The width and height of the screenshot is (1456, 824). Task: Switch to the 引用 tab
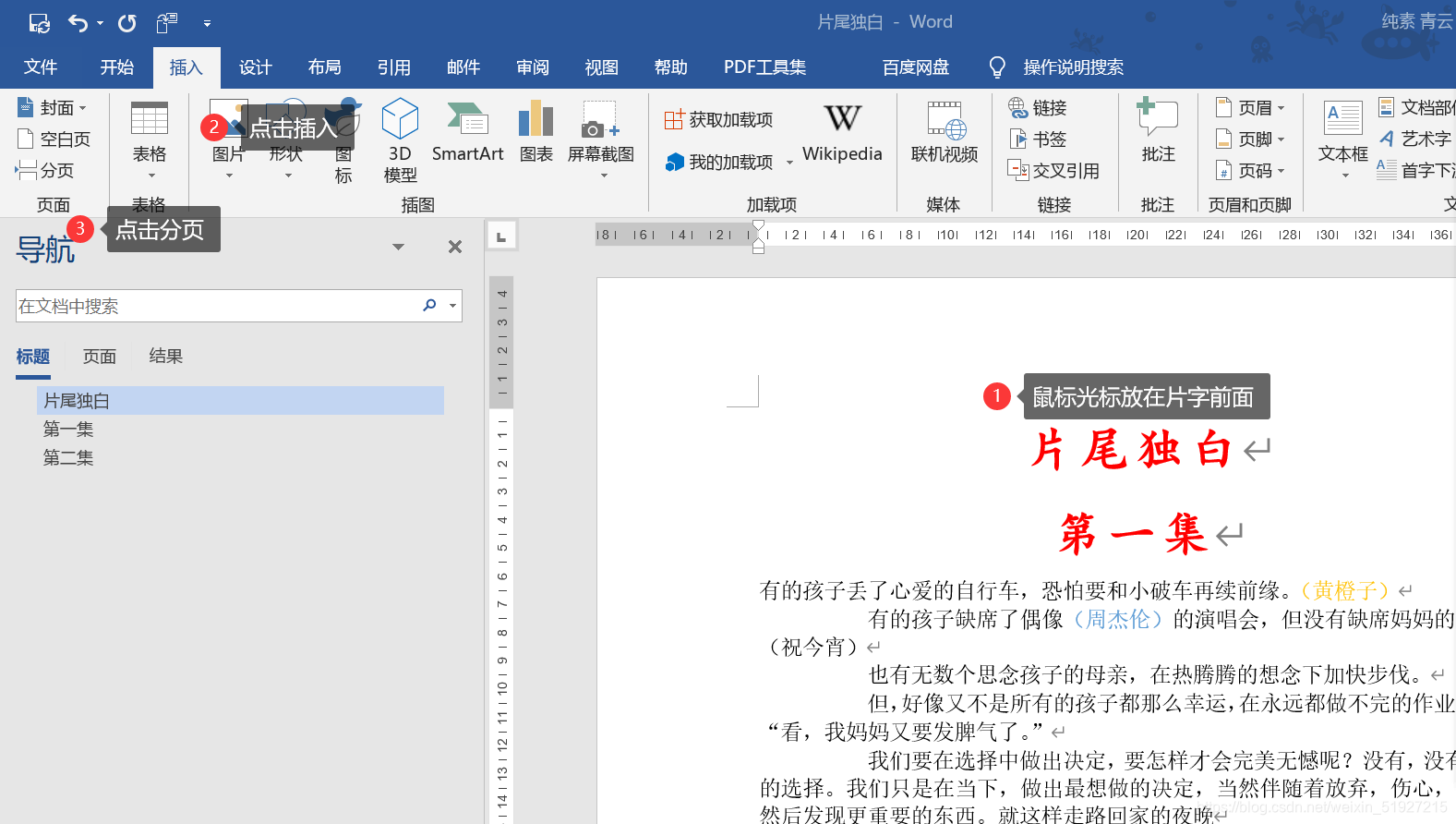[x=394, y=67]
